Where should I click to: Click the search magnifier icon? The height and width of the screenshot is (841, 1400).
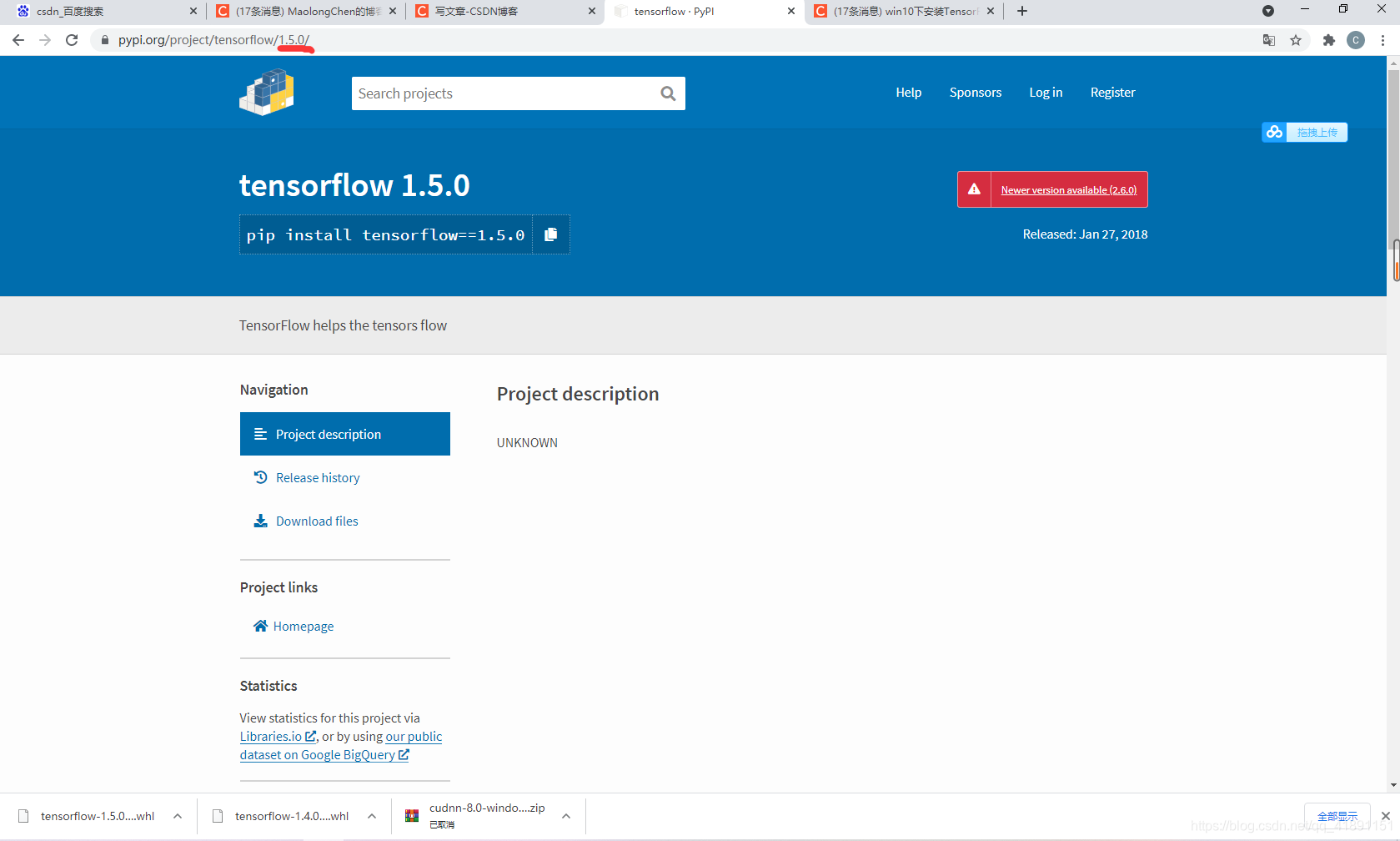coord(668,93)
